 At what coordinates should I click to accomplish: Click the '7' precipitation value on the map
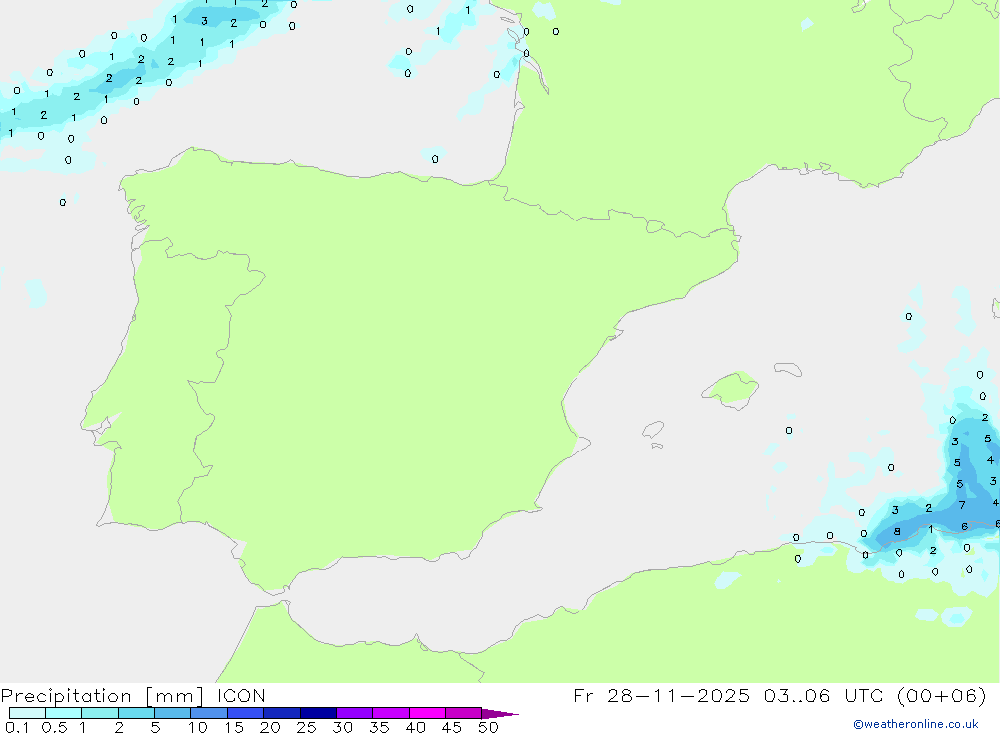click(x=962, y=505)
